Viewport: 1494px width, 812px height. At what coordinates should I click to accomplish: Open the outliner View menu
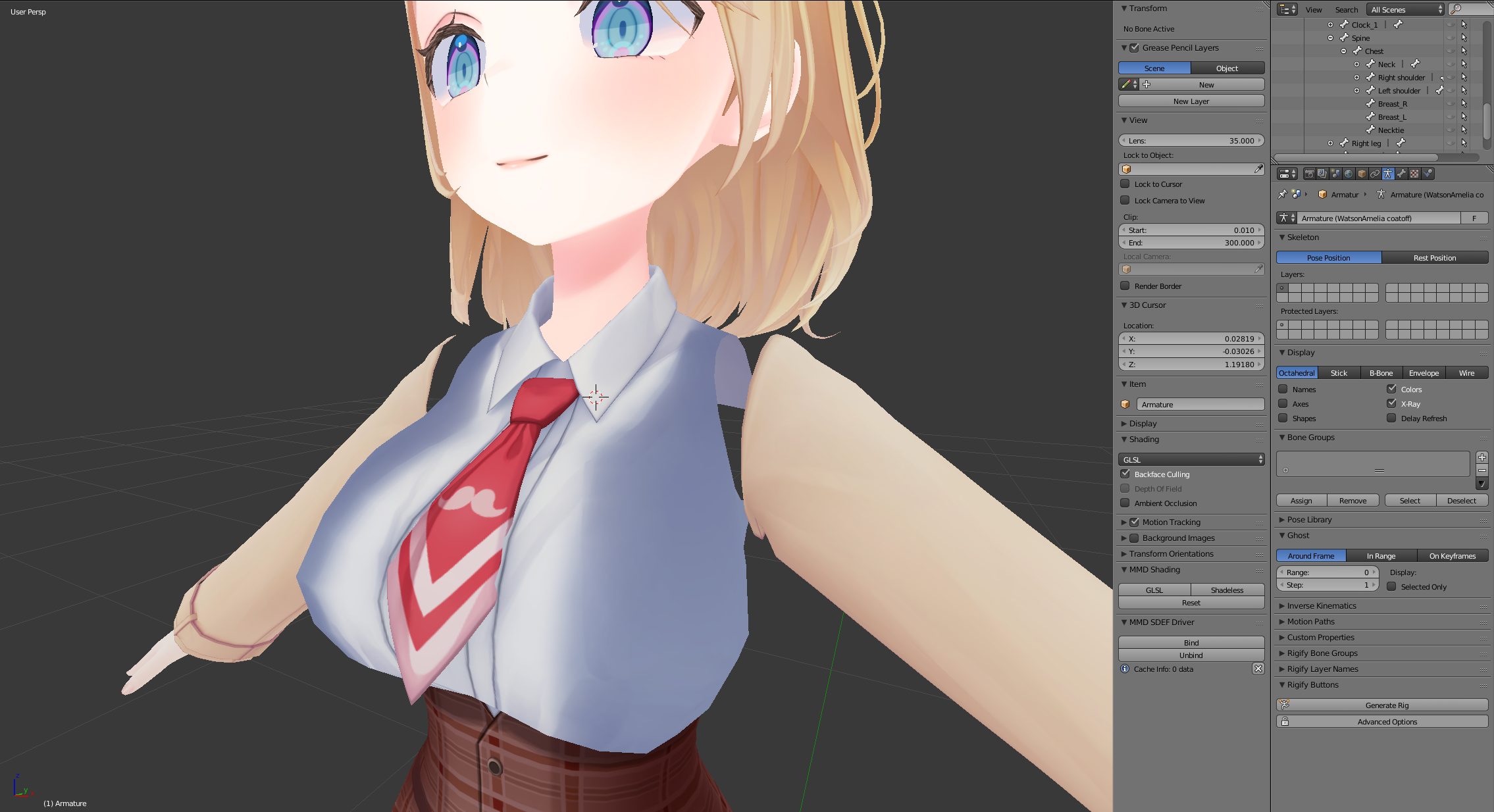pos(1314,9)
